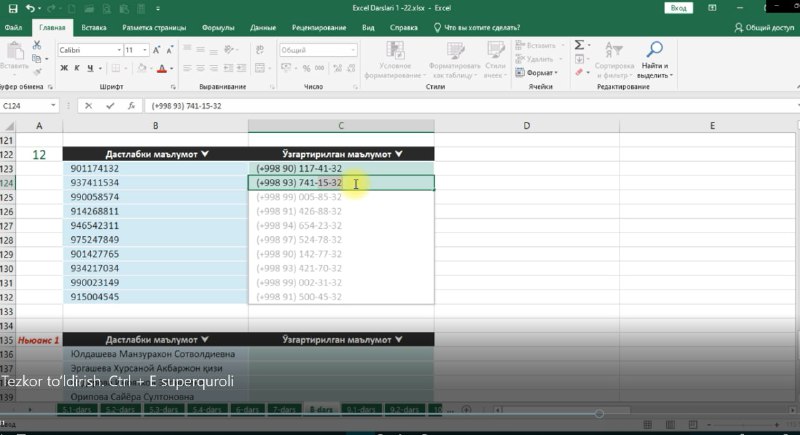Apply percent style to the cell
800x435 pixels.
click(x=306, y=68)
